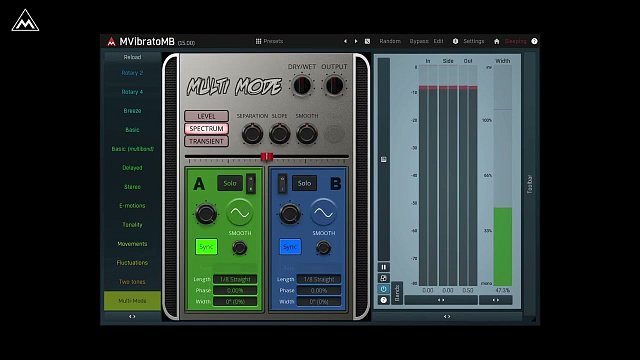Click the popup window icon below pause
This screenshot has height=360, width=640.
coord(384,278)
